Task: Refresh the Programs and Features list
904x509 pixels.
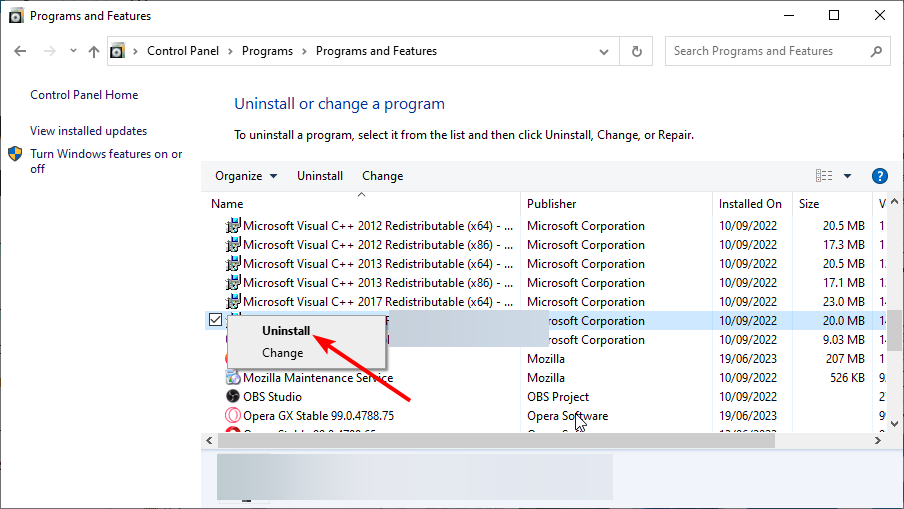Action: tap(636, 51)
